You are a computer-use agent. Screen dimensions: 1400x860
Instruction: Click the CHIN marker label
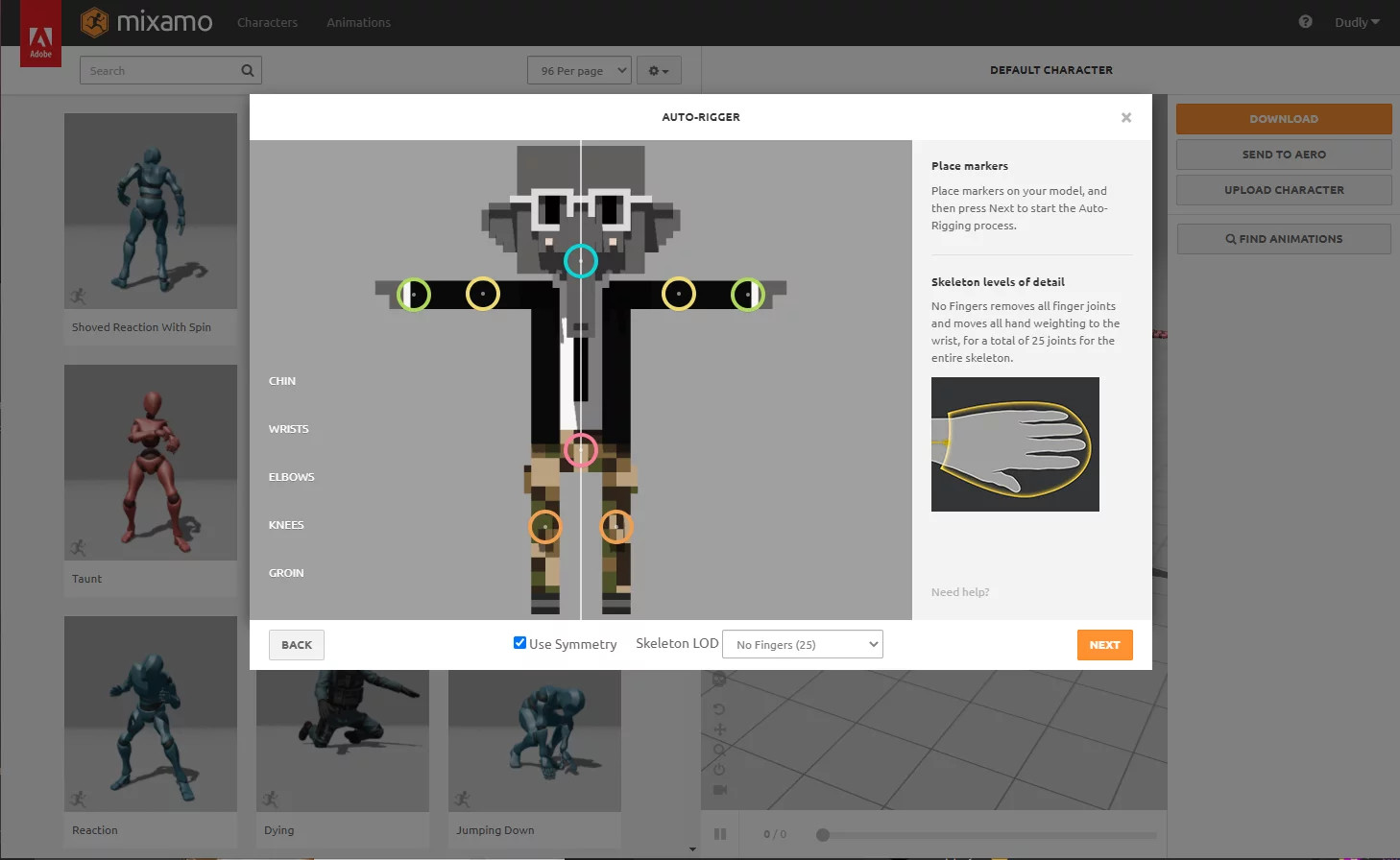[282, 381]
